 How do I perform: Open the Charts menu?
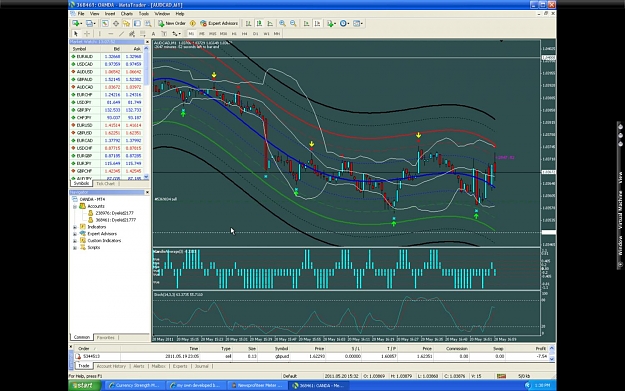point(127,14)
